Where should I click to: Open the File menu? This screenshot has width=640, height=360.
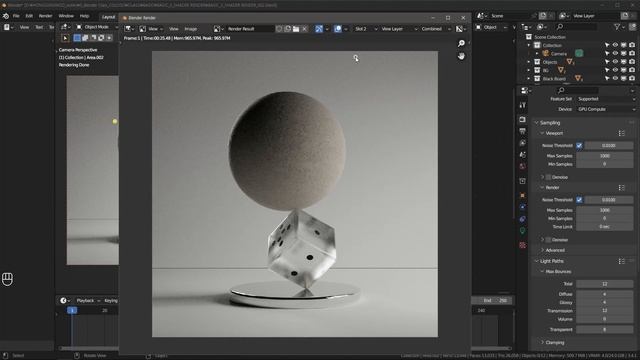[x=16, y=16]
